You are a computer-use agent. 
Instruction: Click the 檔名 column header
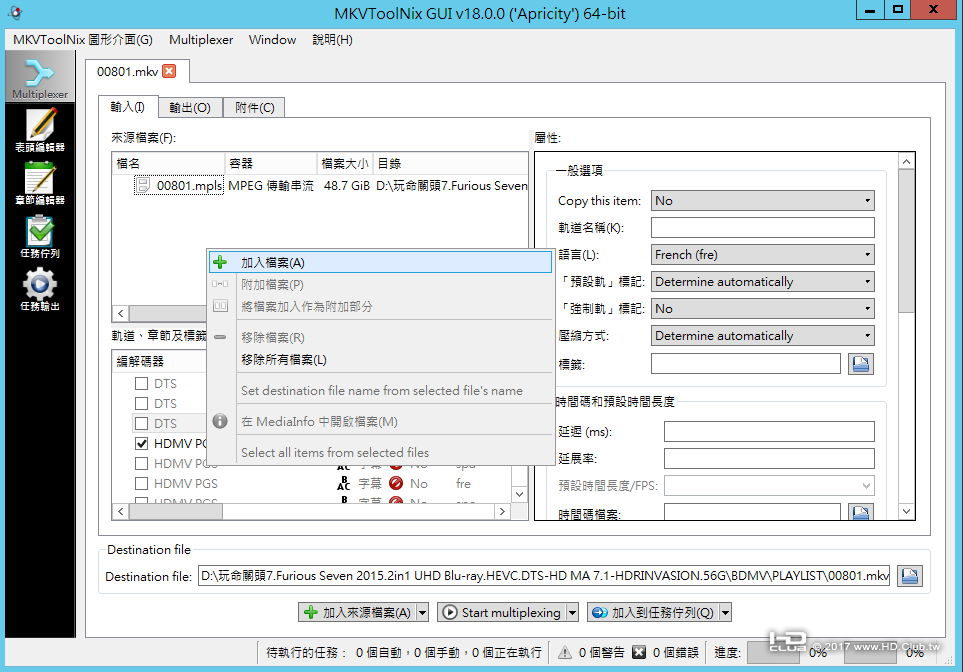[168, 163]
